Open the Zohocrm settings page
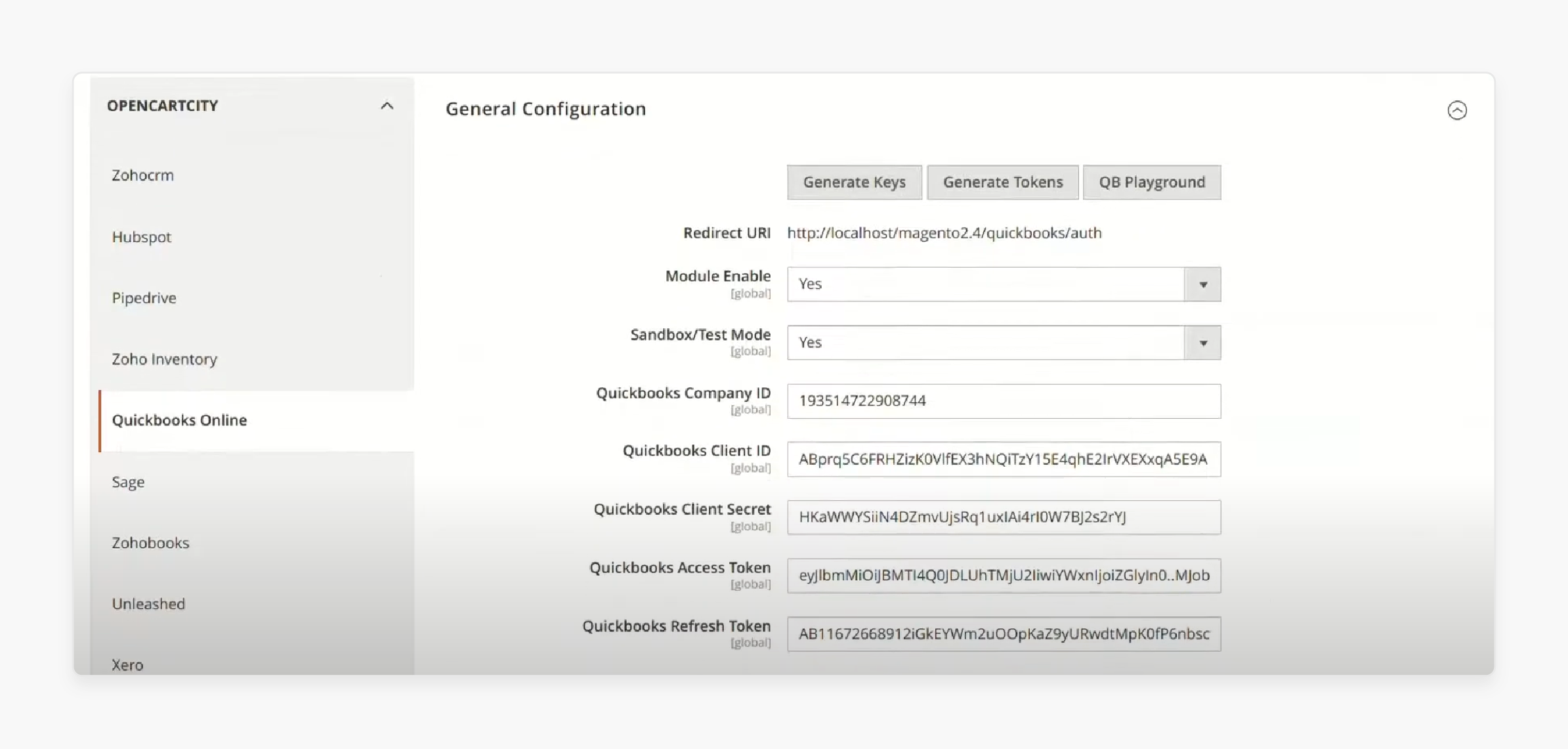 click(x=142, y=175)
